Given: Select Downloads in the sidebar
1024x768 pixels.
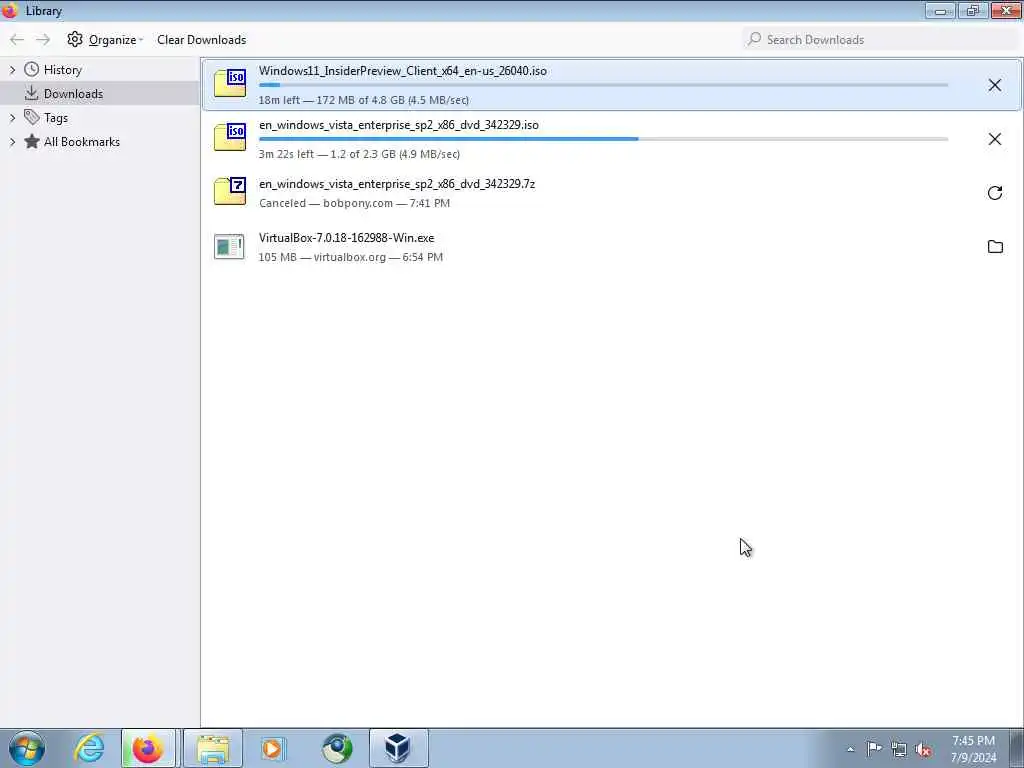Looking at the screenshot, I should [73, 94].
